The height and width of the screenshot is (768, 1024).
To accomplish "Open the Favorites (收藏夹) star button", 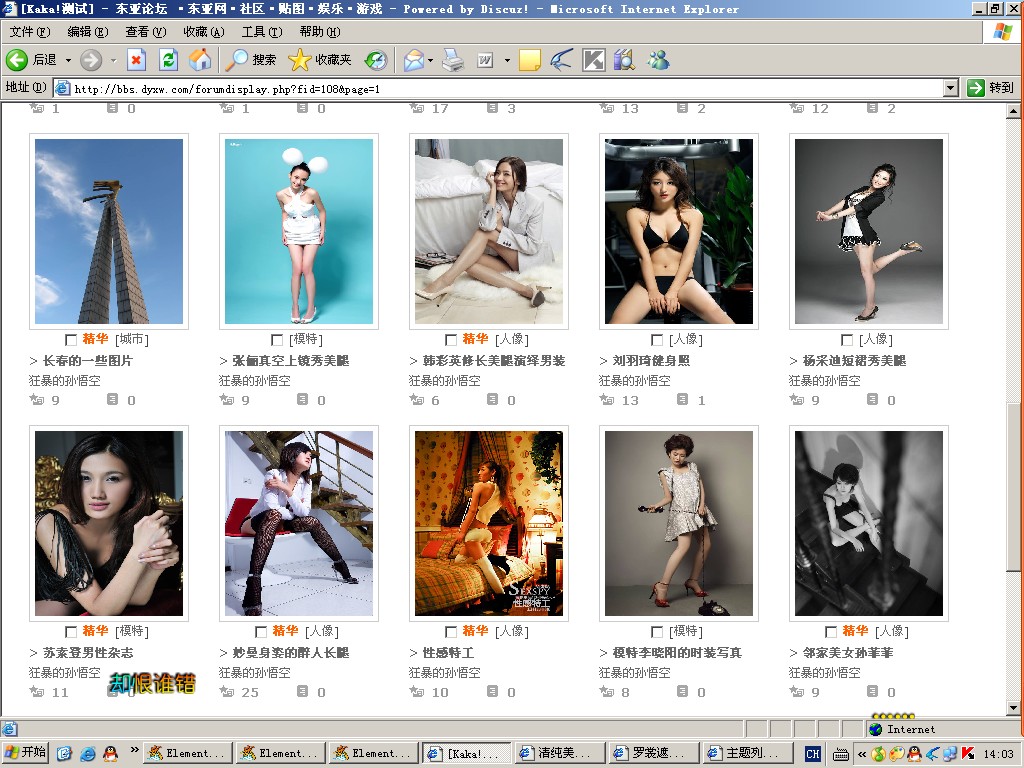I will pos(319,60).
